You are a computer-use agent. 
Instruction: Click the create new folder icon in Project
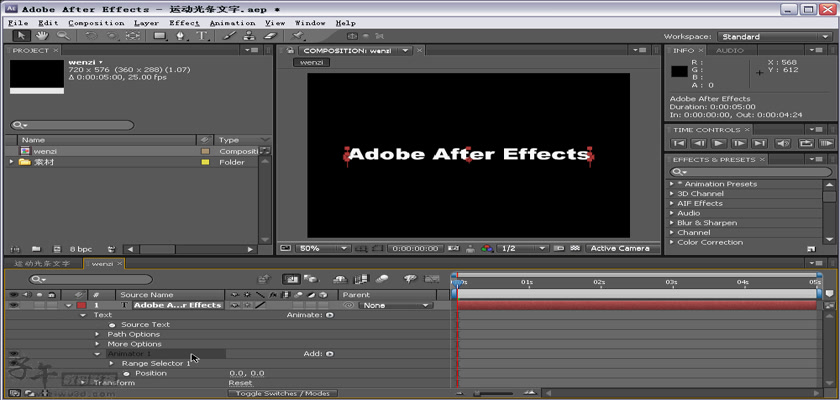pos(36,249)
